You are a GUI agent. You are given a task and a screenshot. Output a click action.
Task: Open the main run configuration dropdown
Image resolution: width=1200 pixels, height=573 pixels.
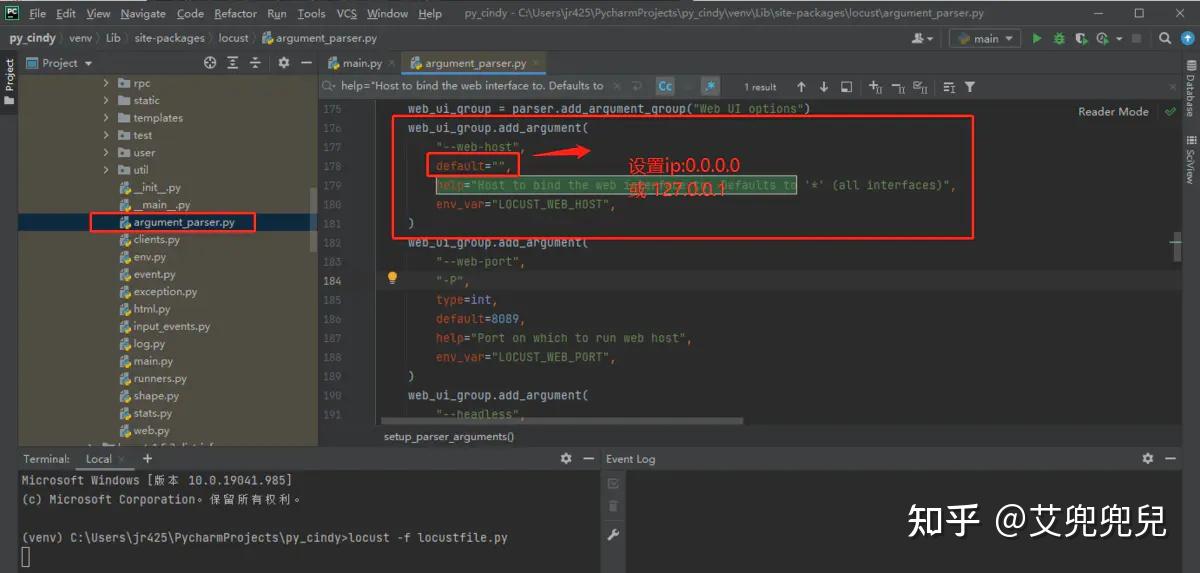point(985,39)
